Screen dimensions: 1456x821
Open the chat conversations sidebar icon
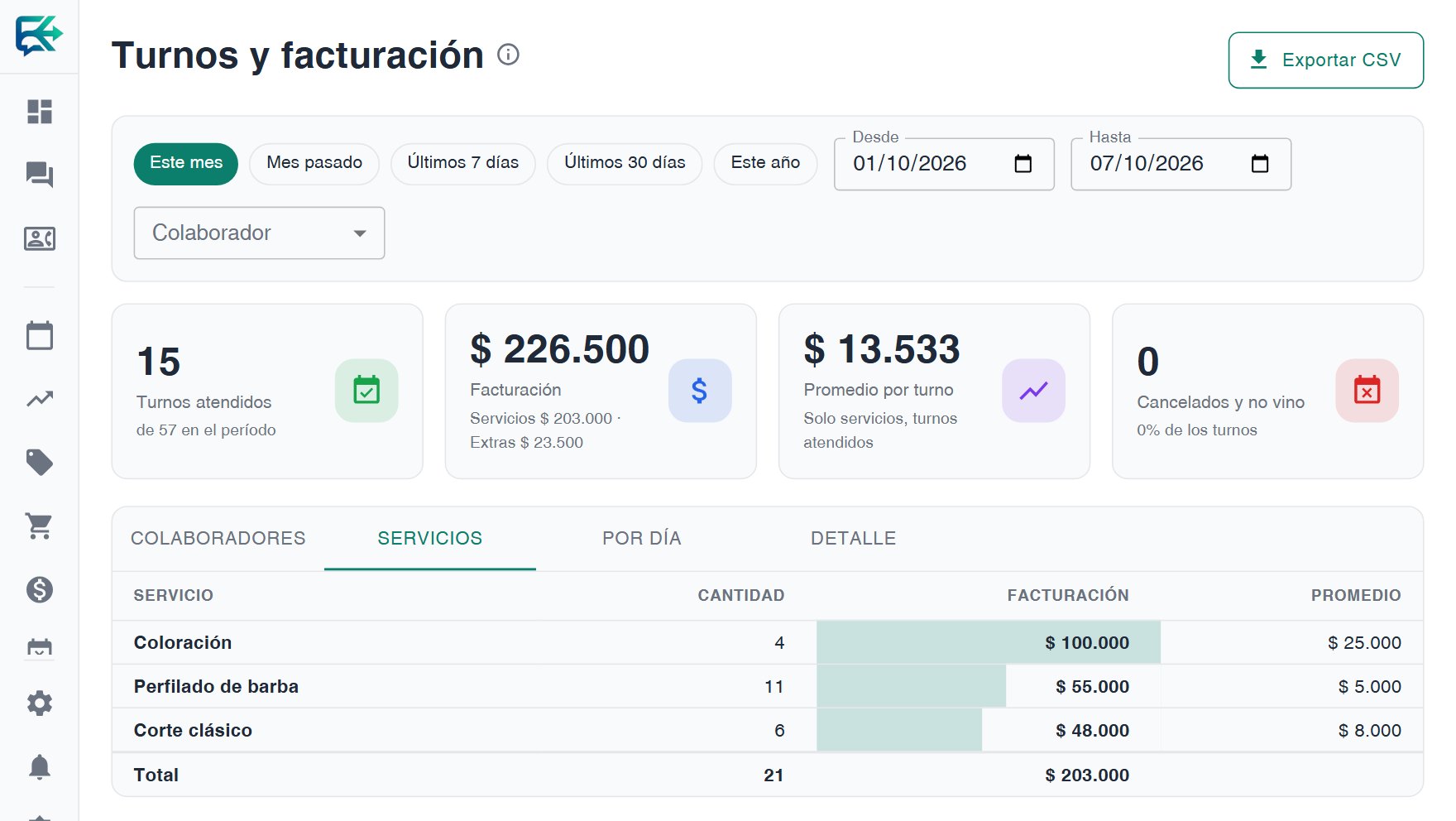click(x=40, y=175)
